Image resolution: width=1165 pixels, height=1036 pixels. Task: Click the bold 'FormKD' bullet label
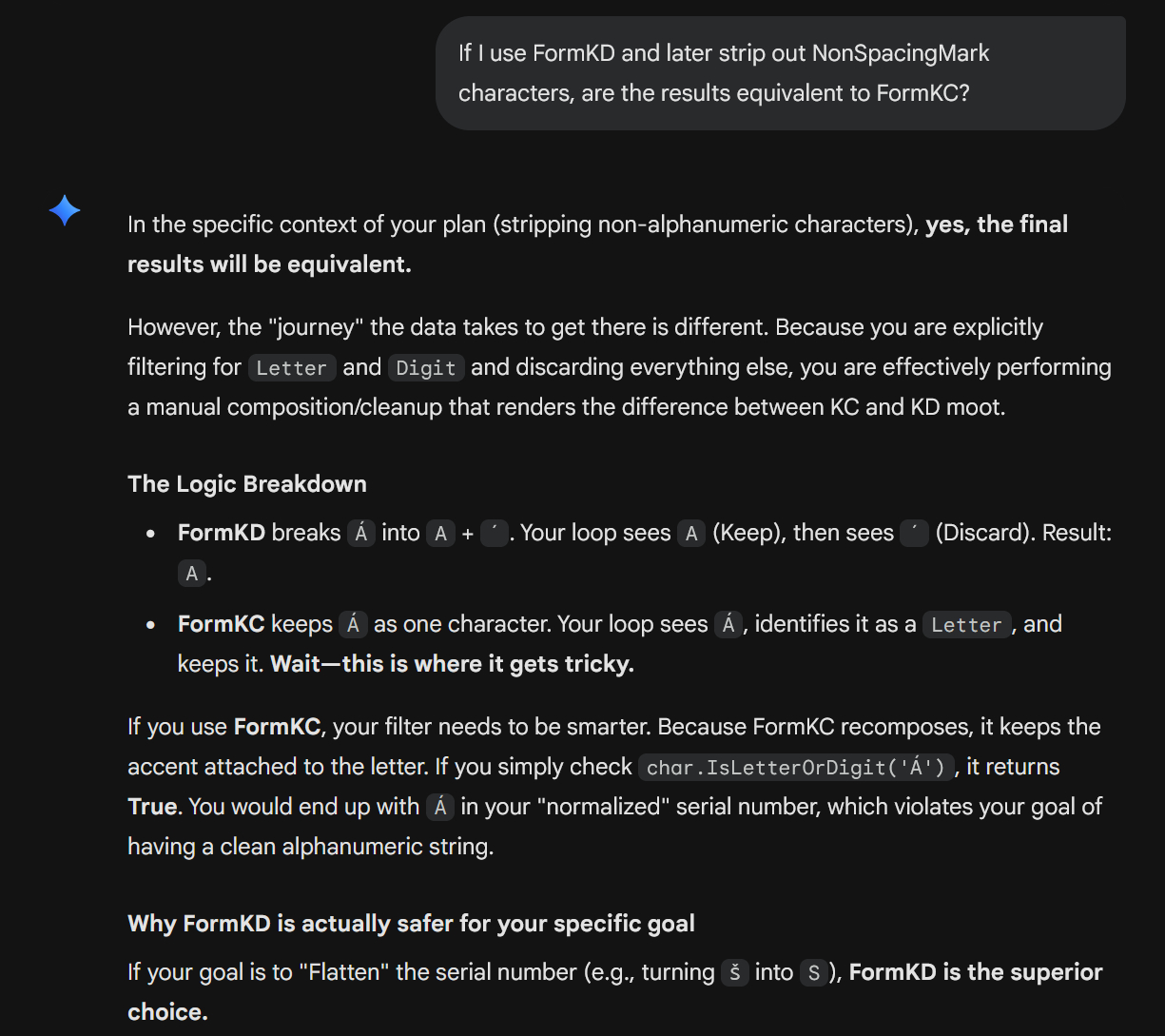221,533
